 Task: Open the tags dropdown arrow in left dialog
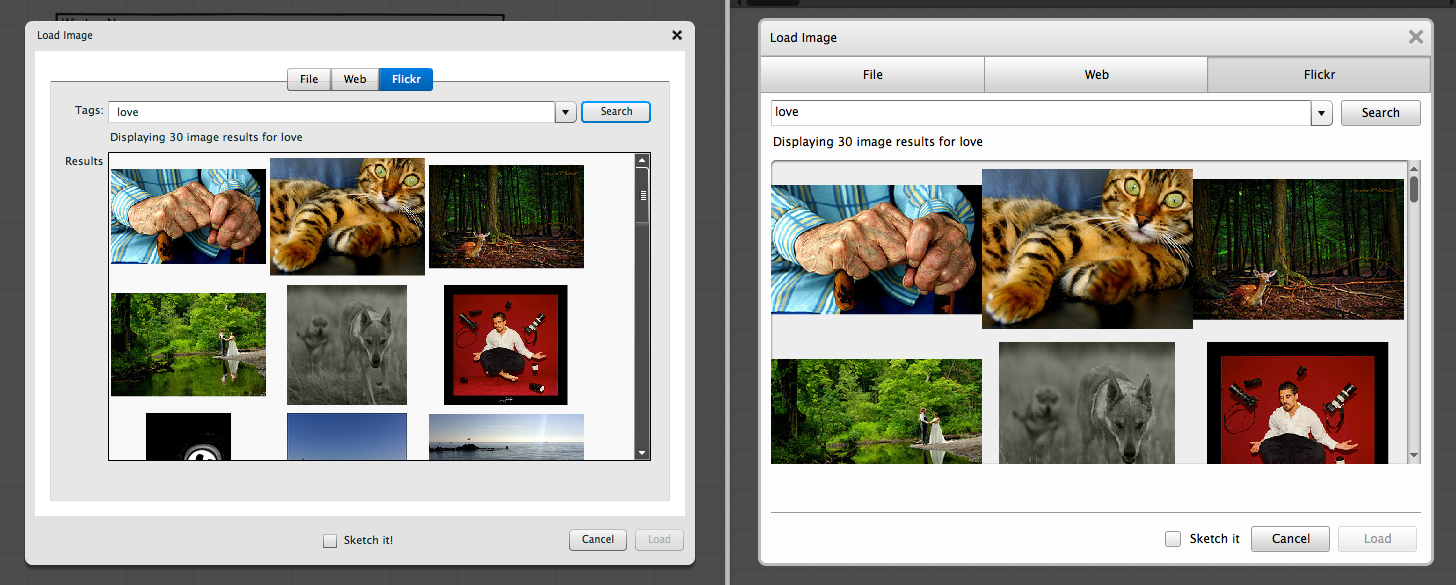565,112
